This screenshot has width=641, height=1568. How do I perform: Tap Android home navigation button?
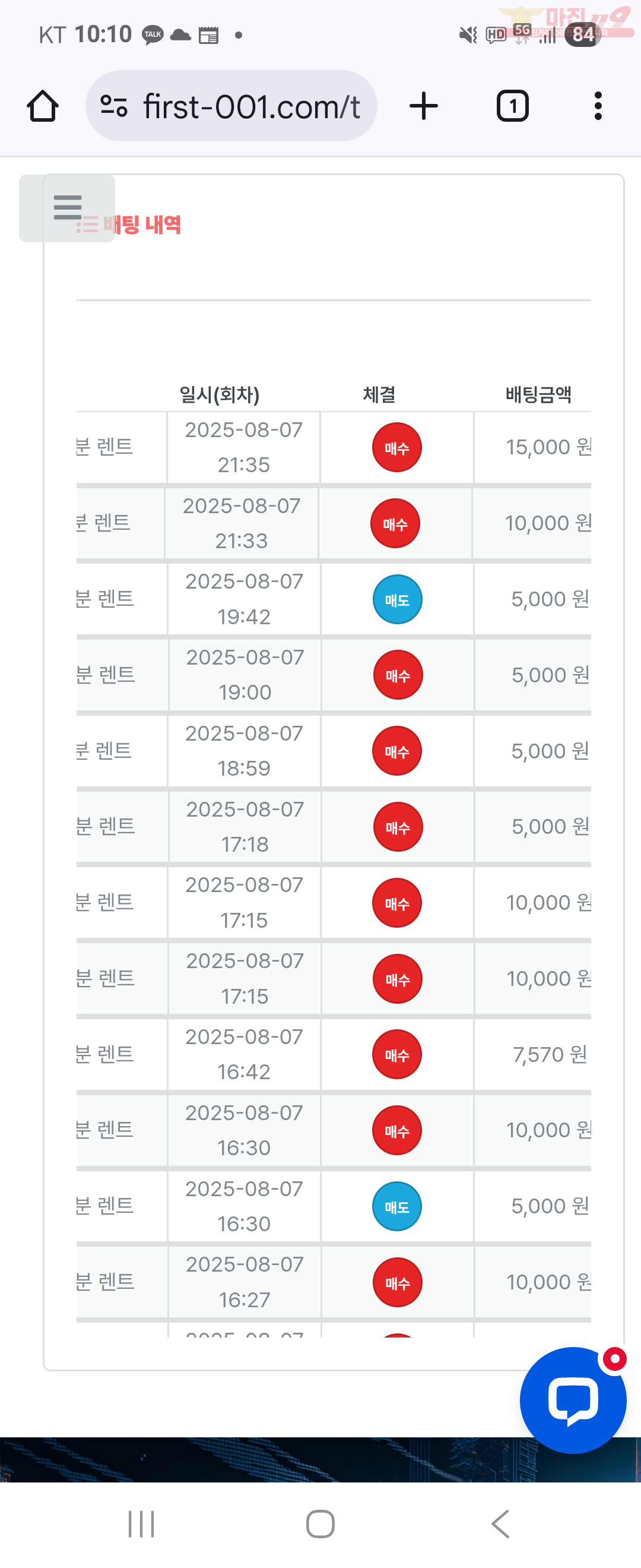tap(320, 1524)
